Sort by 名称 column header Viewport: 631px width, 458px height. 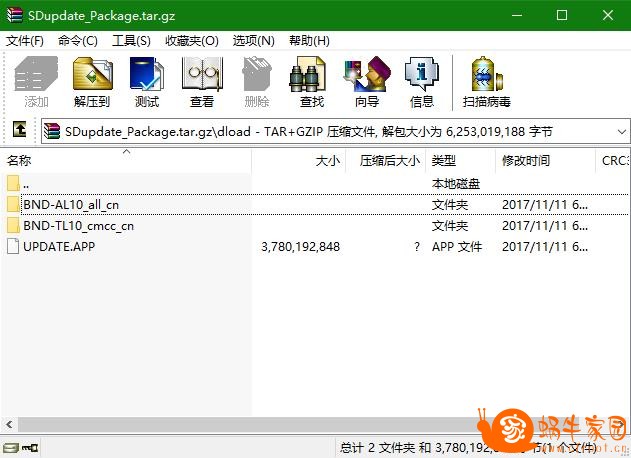[x=126, y=161]
